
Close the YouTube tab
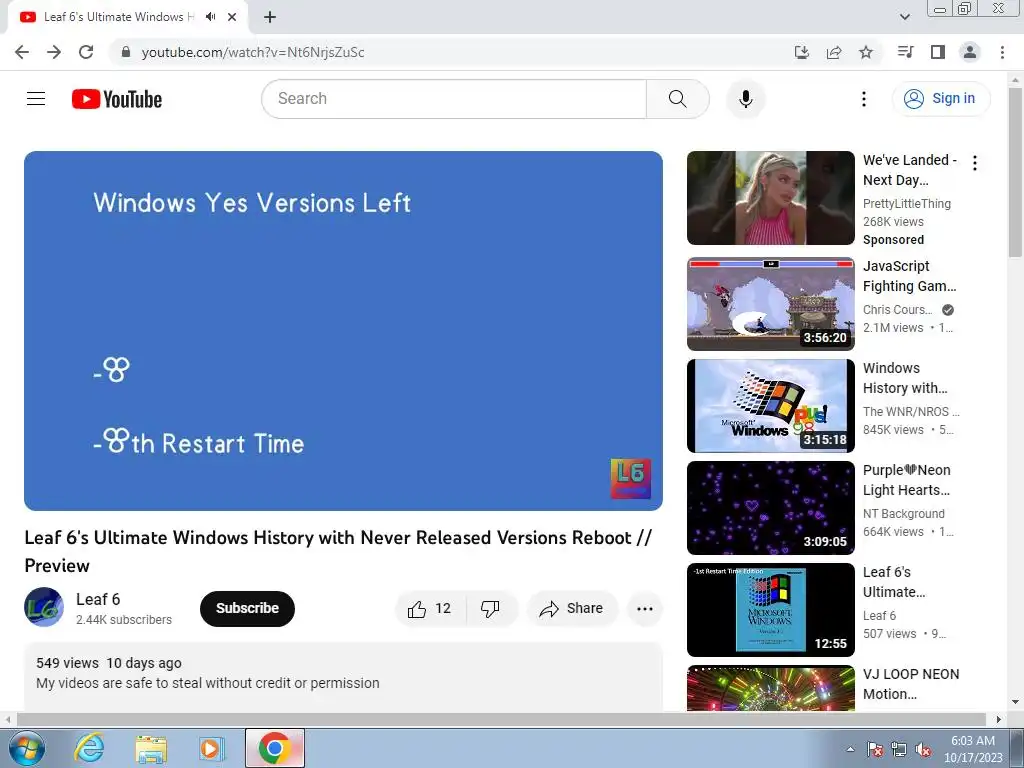(232, 17)
